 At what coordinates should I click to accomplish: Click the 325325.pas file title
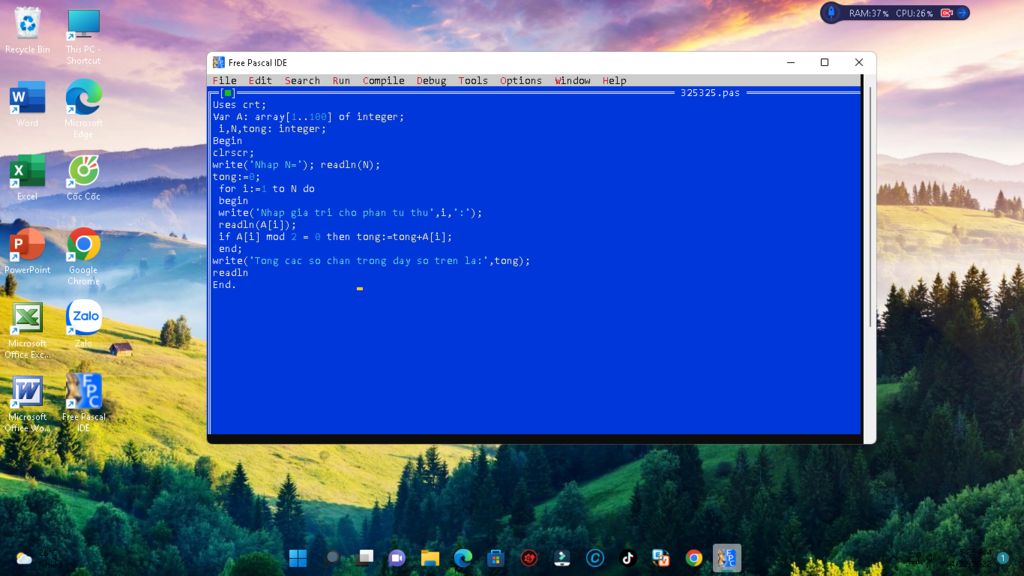[710, 93]
